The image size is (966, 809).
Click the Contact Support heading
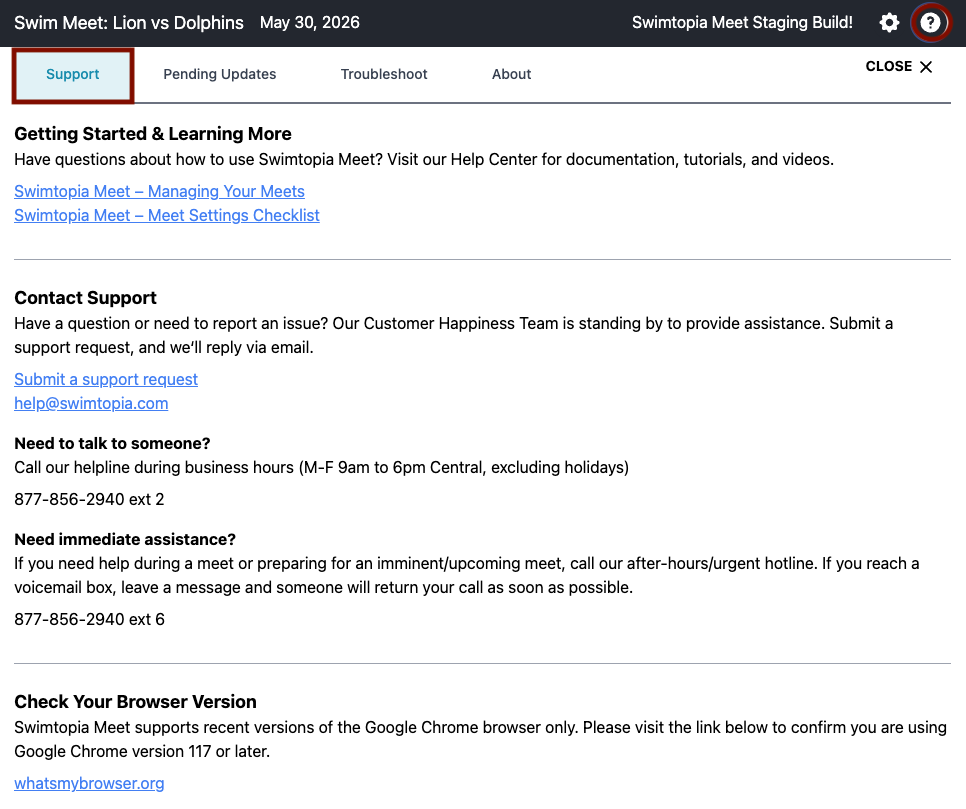[86, 298]
